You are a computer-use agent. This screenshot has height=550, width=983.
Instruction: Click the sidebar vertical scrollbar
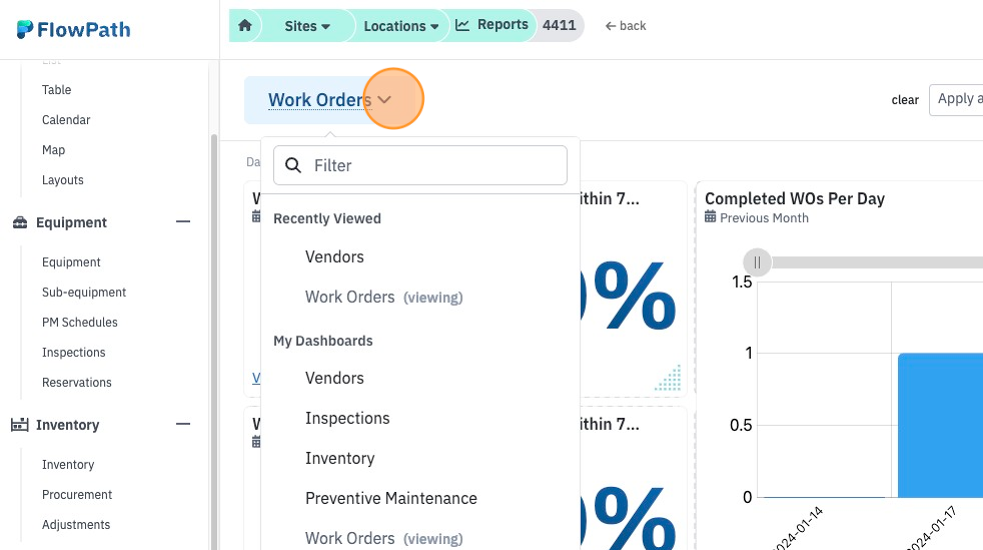[x=214, y=342]
